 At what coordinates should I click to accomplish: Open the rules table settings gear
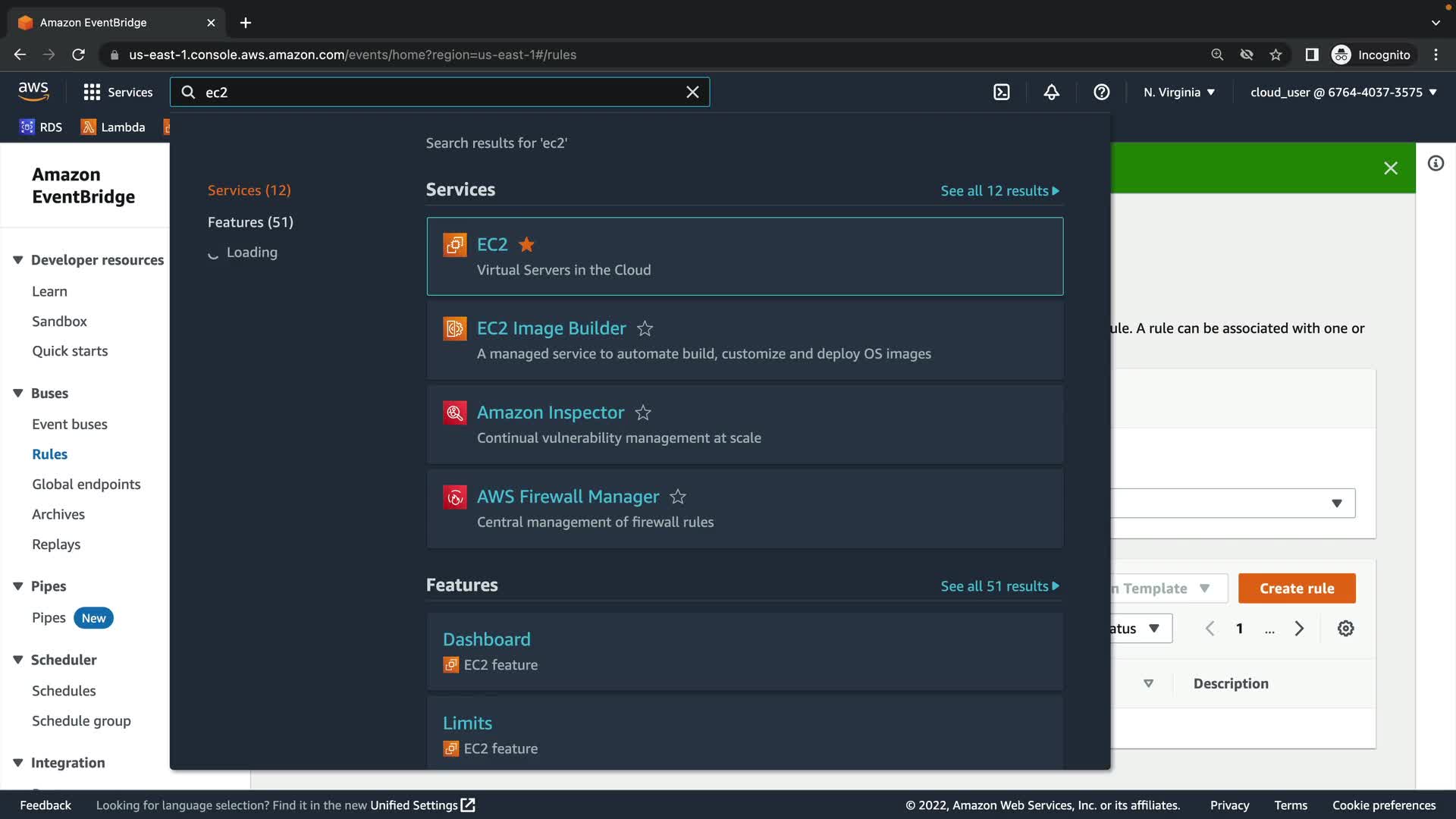pyautogui.click(x=1345, y=628)
